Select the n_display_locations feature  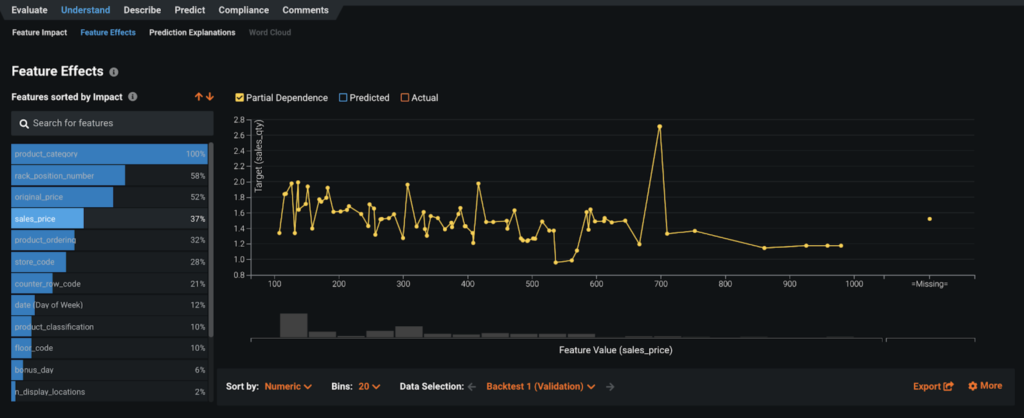point(109,392)
